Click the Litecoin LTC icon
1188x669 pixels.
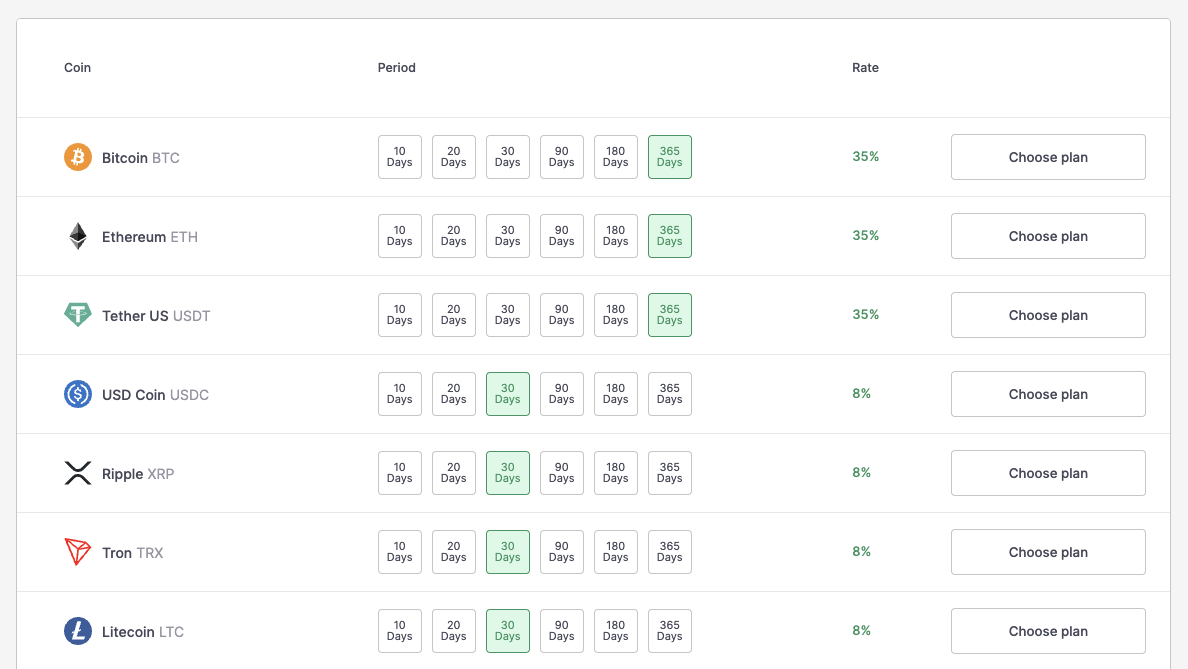[x=78, y=631]
